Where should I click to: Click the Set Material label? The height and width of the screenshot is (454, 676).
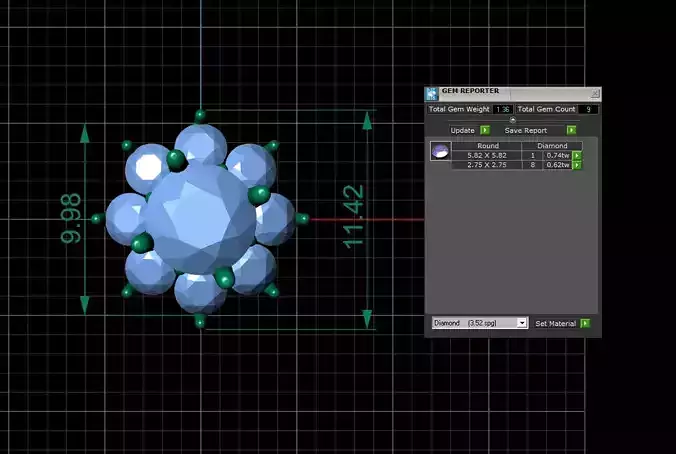point(555,323)
